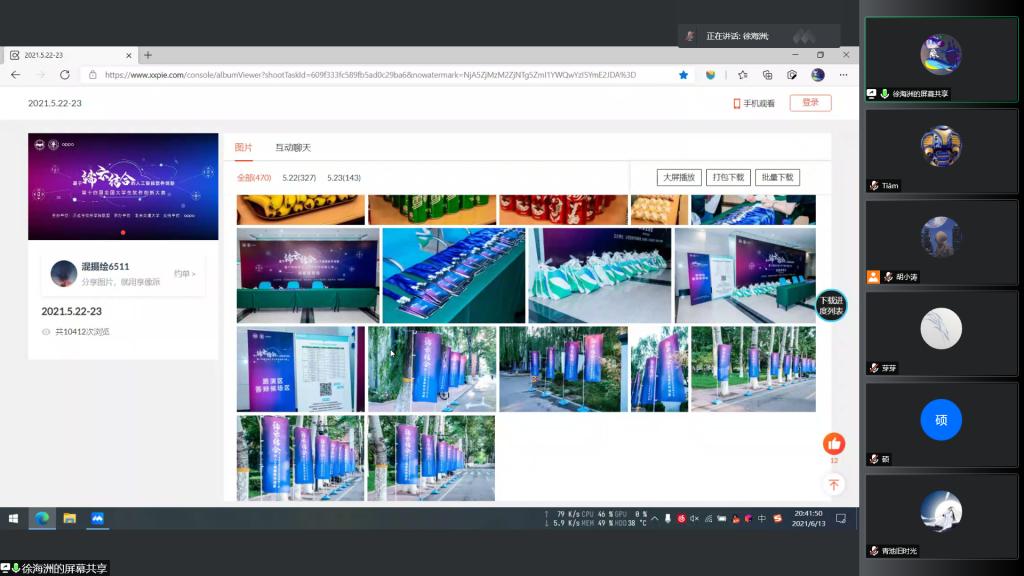The height and width of the screenshot is (576, 1024).
Task: Refresh the page in the browser
Action: [x=65, y=75]
